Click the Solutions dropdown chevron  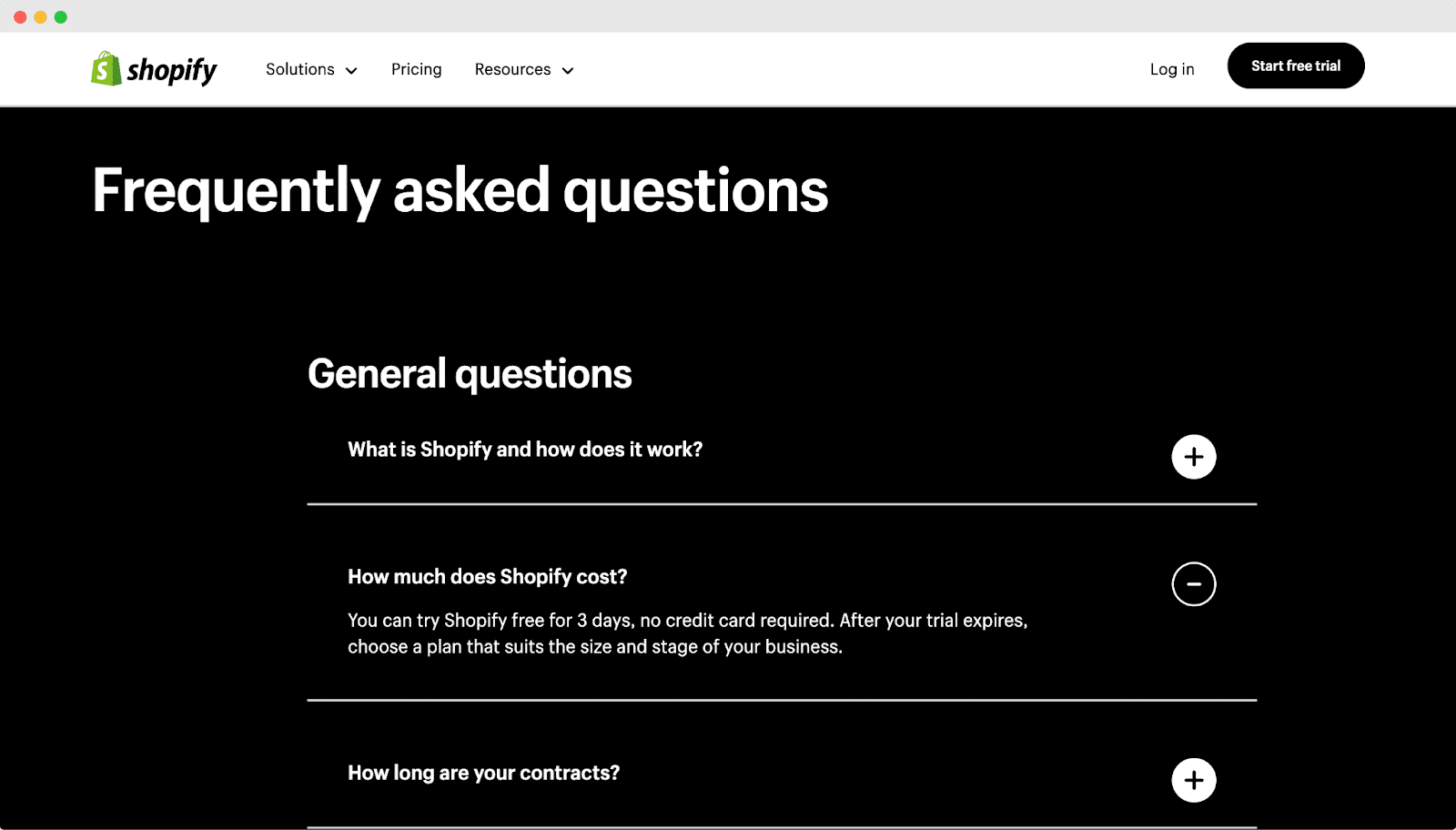[x=352, y=69]
